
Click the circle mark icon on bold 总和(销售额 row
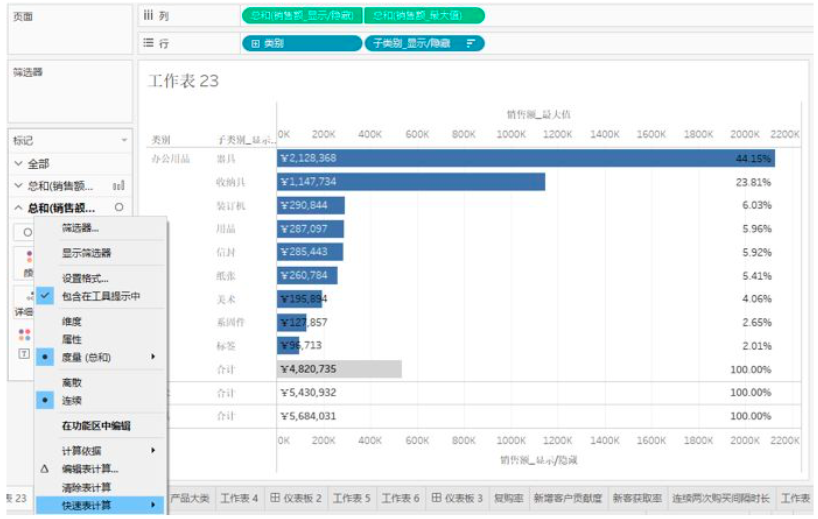click(119, 207)
